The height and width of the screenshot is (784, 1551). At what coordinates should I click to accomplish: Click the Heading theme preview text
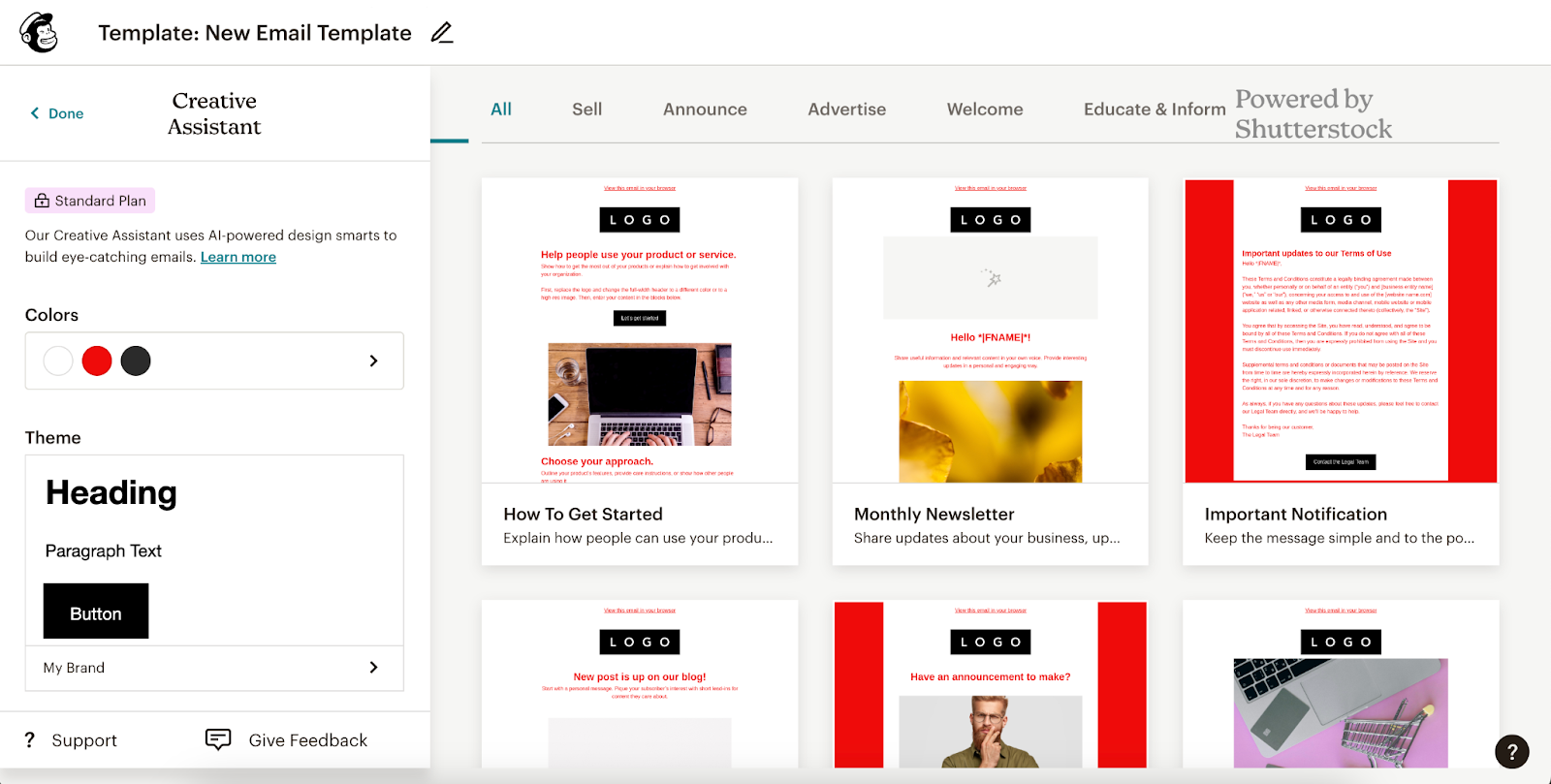pos(111,492)
